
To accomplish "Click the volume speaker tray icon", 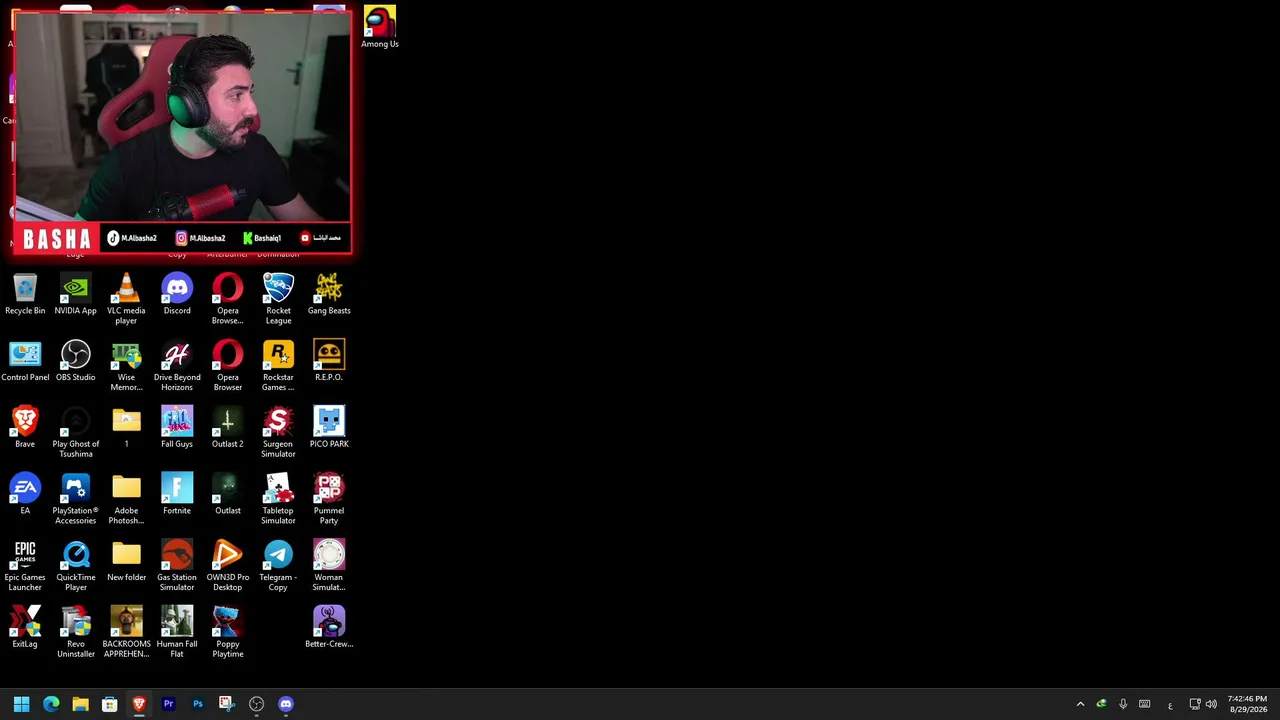I will tap(1211, 704).
